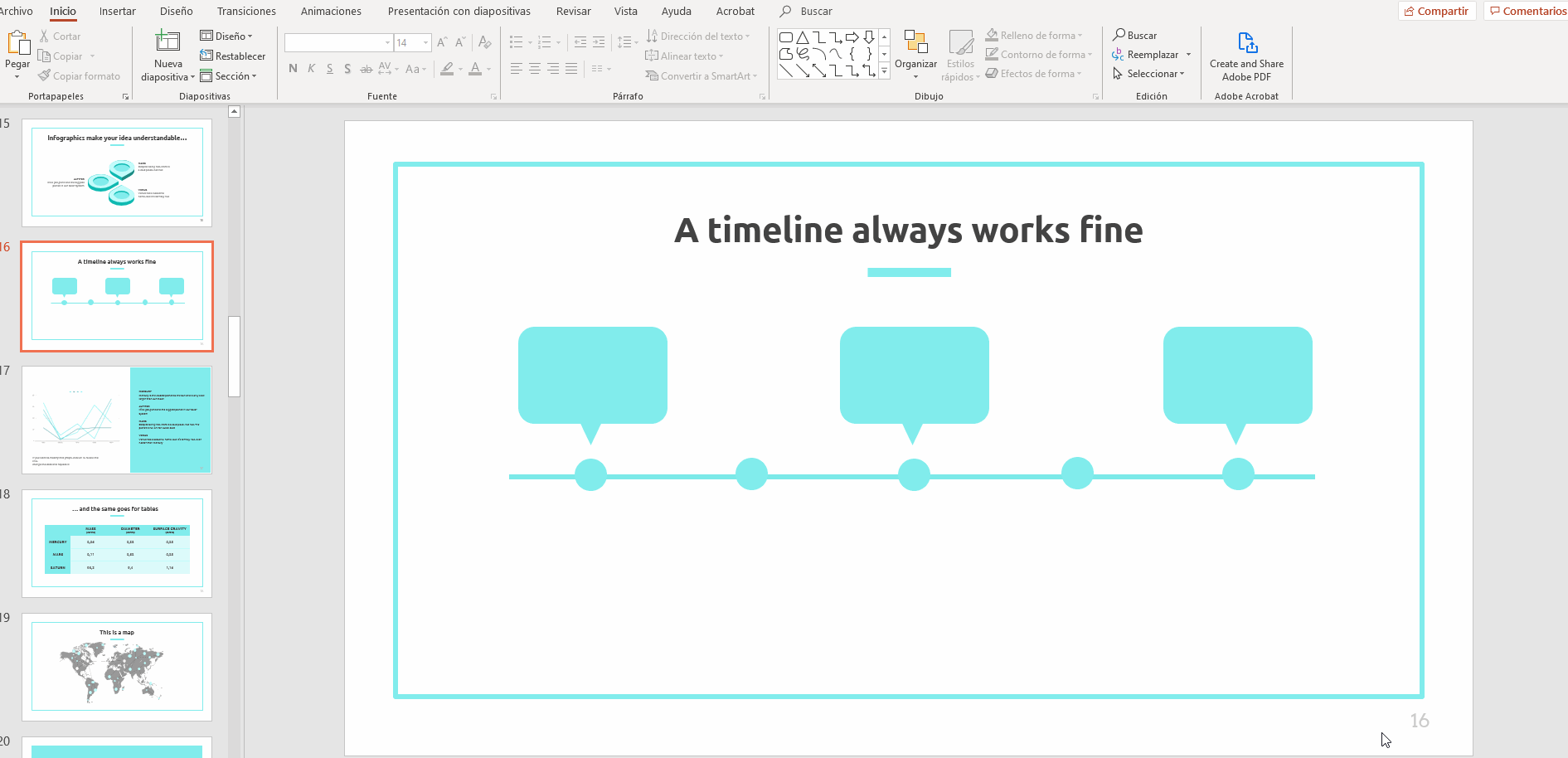
Task: Align text to the right
Action: (553, 69)
